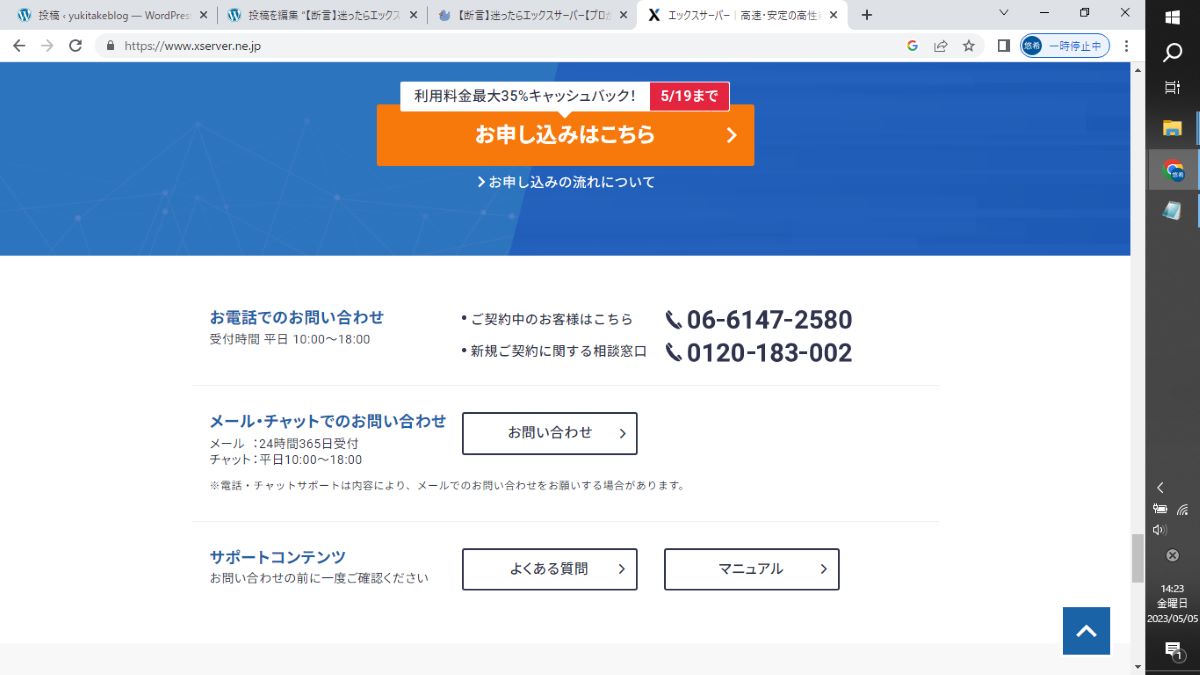The width and height of the screenshot is (1200, 675).
Task: Open the Windows Start menu
Action: 1173,15
